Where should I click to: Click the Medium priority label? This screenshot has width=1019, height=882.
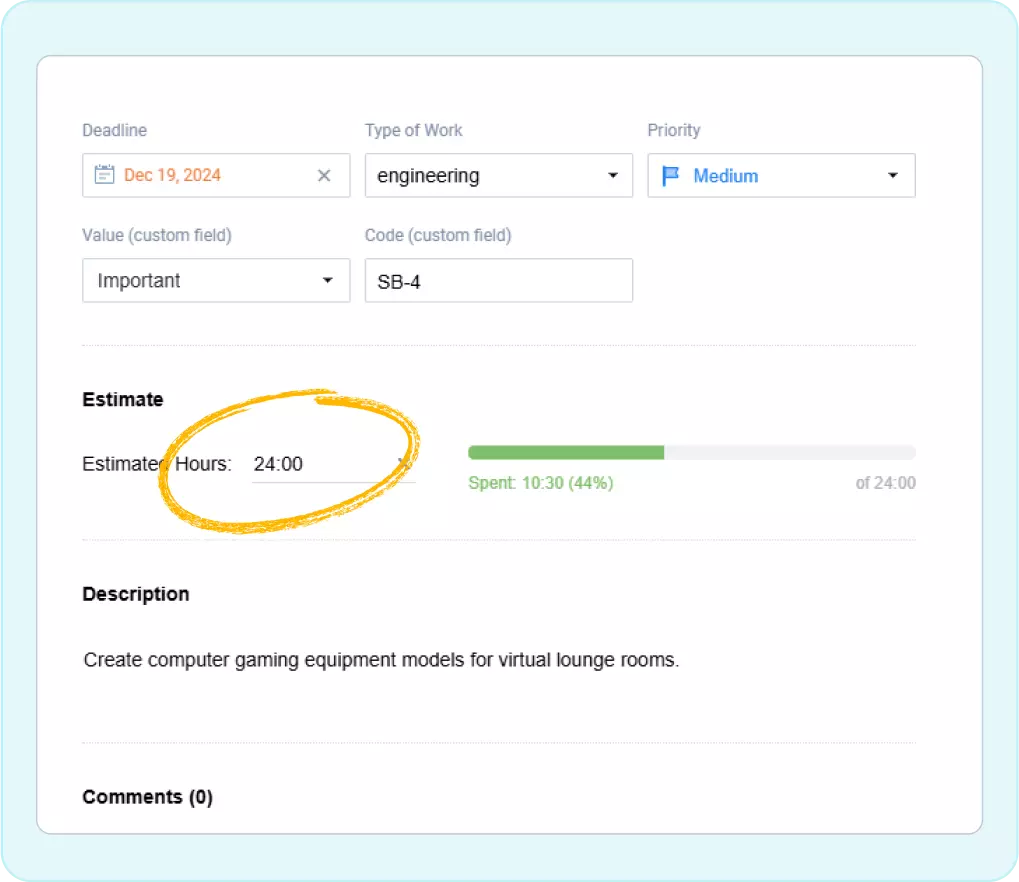[725, 175]
